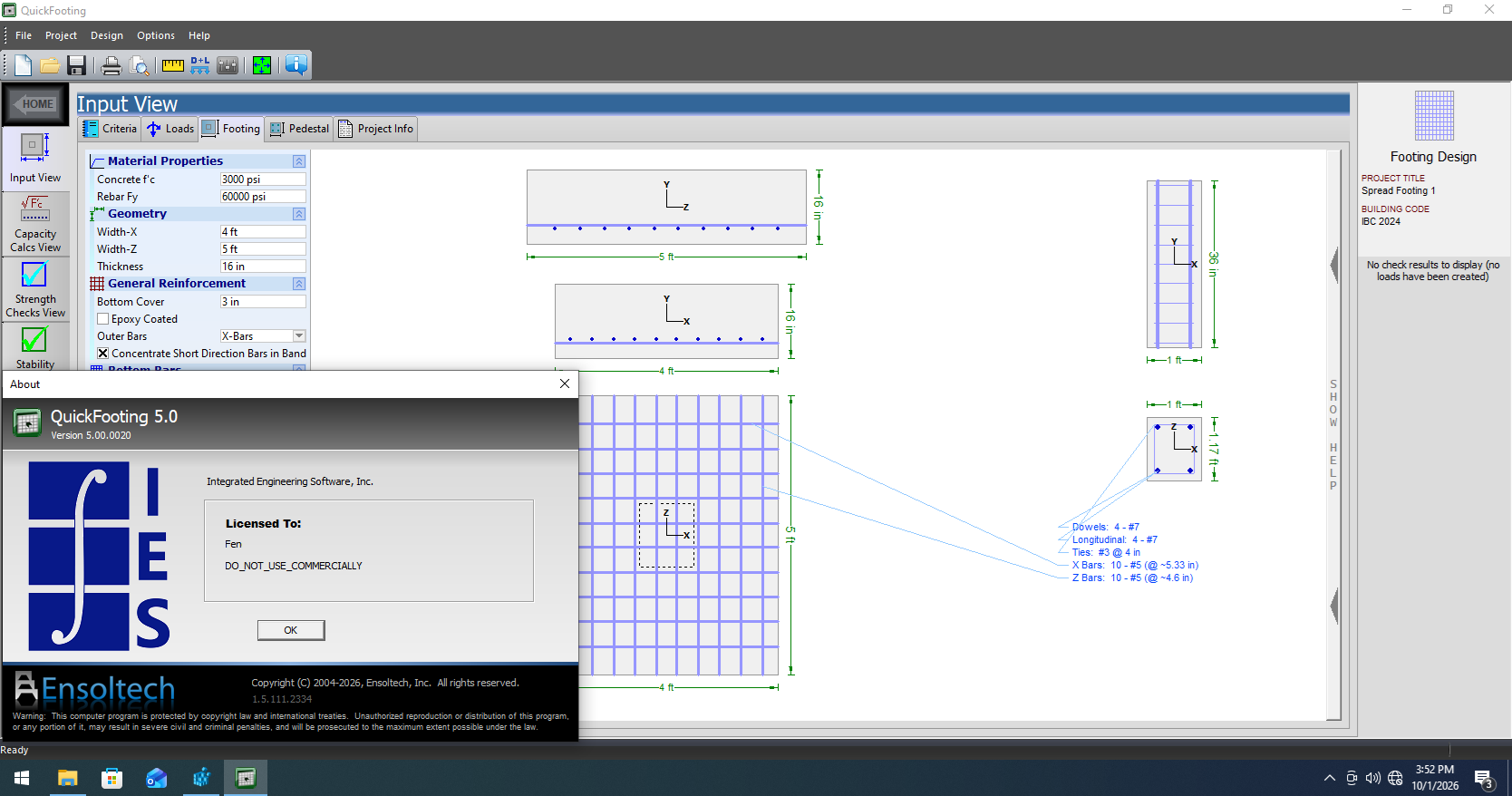Open the Design menu
This screenshot has width=1512, height=796.
coord(107,35)
